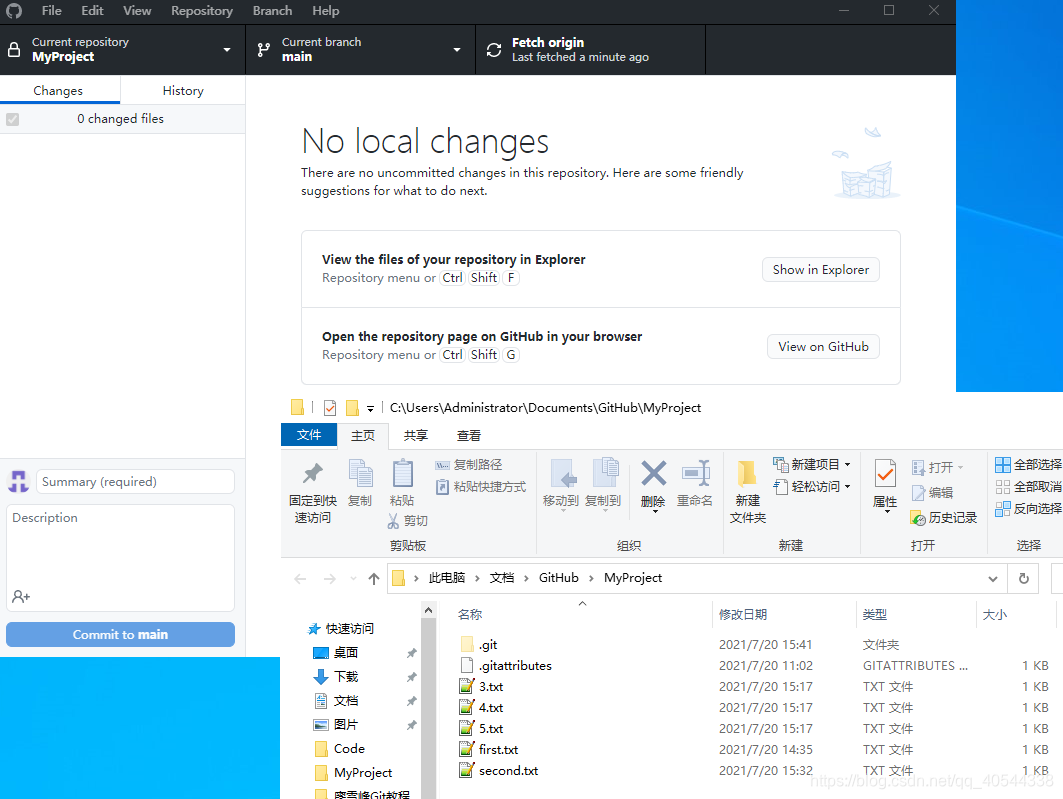Click the 复制 copy icon in ribbon
This screenshot has height=799, width=1063.
pyautogui.click(x=360, y=473)
